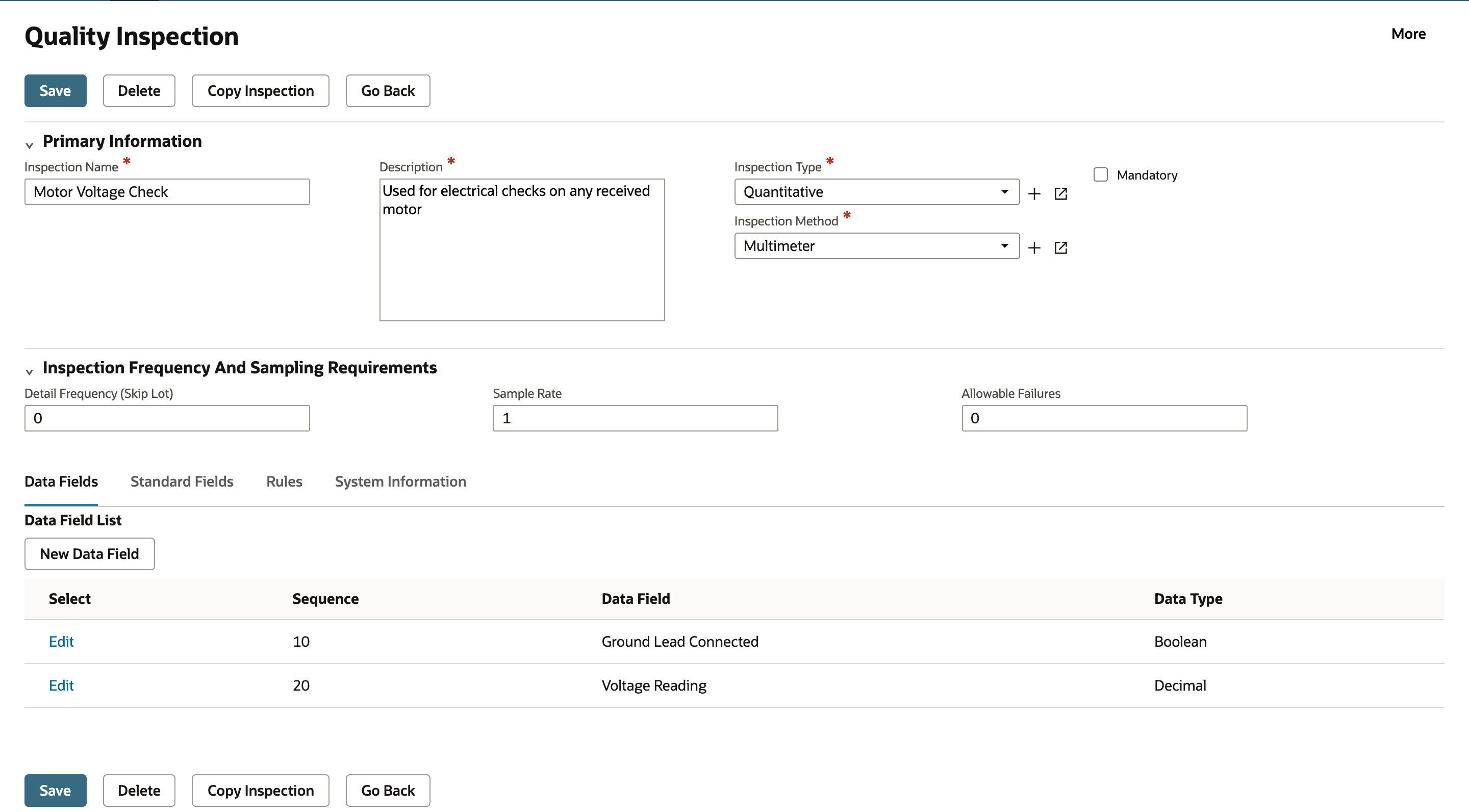Click the top Go Back button

(x=388, y=91)
